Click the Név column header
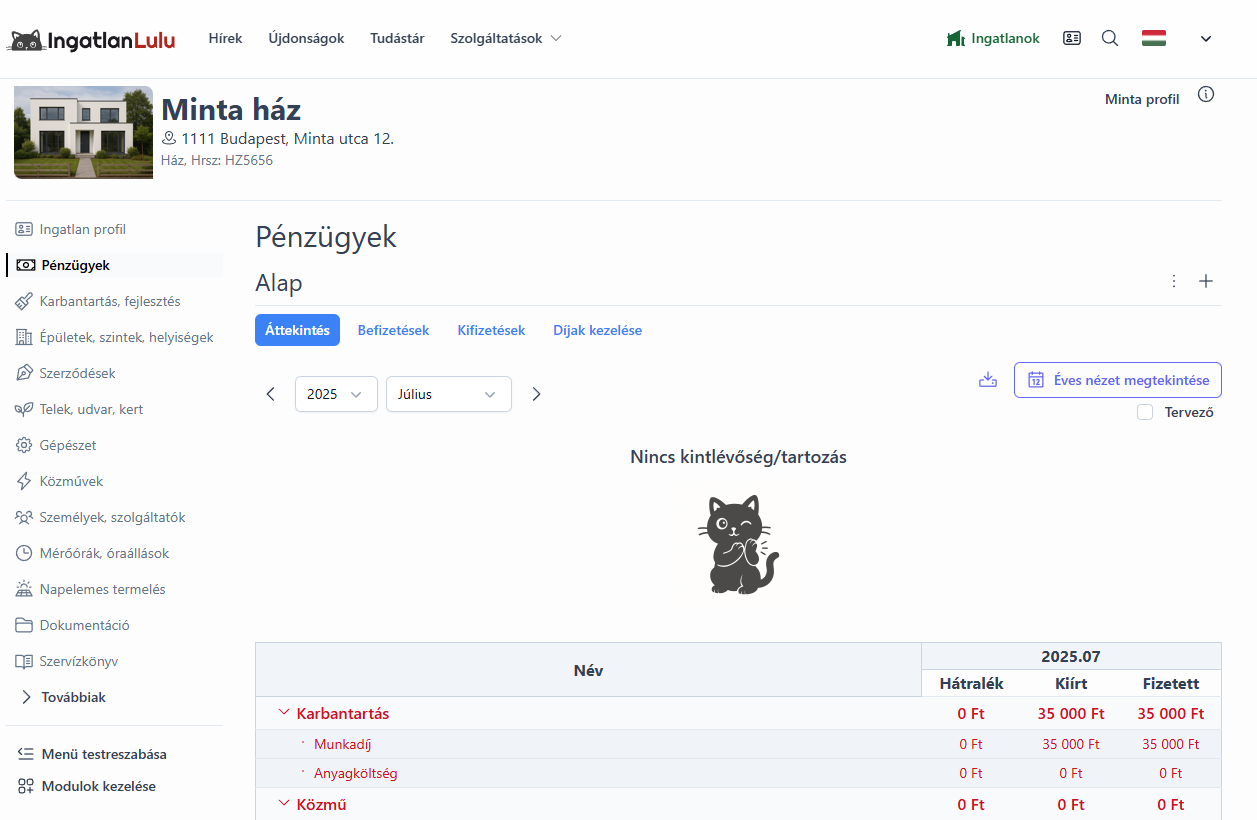1257x820 pixels. coord(588,670)
